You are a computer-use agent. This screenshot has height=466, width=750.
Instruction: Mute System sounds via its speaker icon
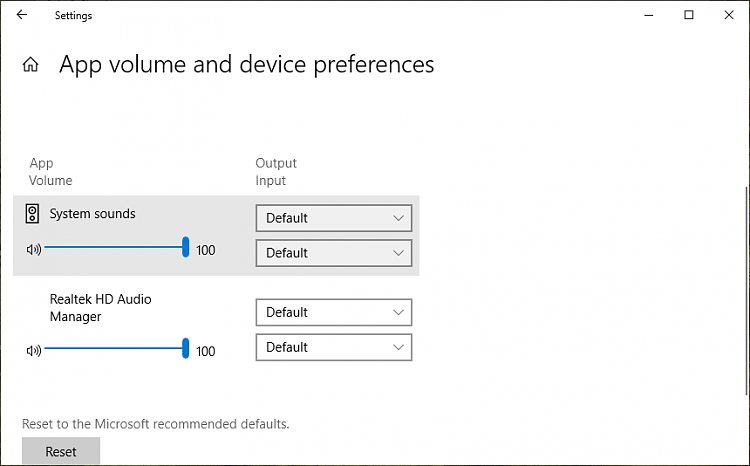pos(34,250)
